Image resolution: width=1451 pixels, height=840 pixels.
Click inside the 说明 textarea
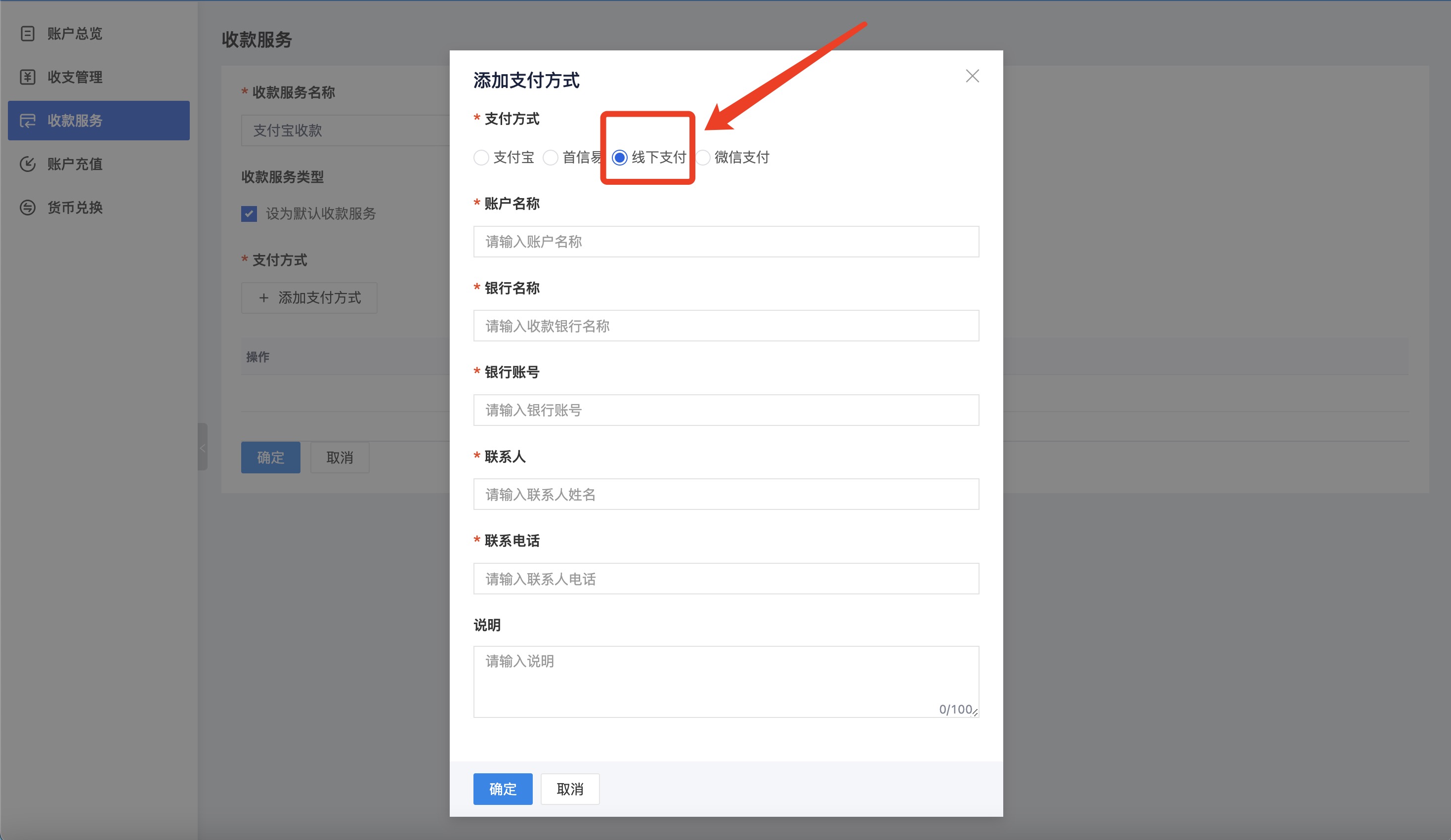726,682
